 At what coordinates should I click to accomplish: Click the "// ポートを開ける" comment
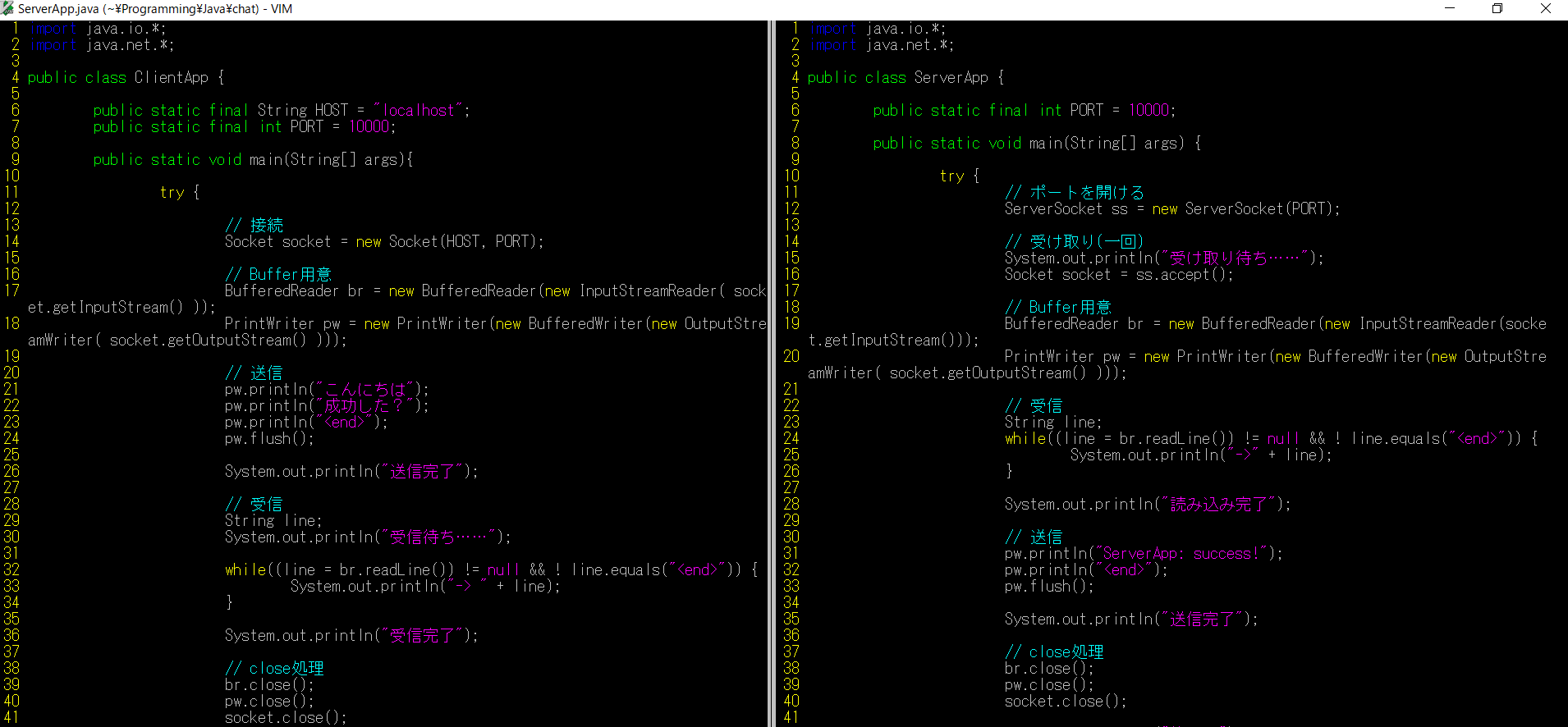coord(1074,193)
